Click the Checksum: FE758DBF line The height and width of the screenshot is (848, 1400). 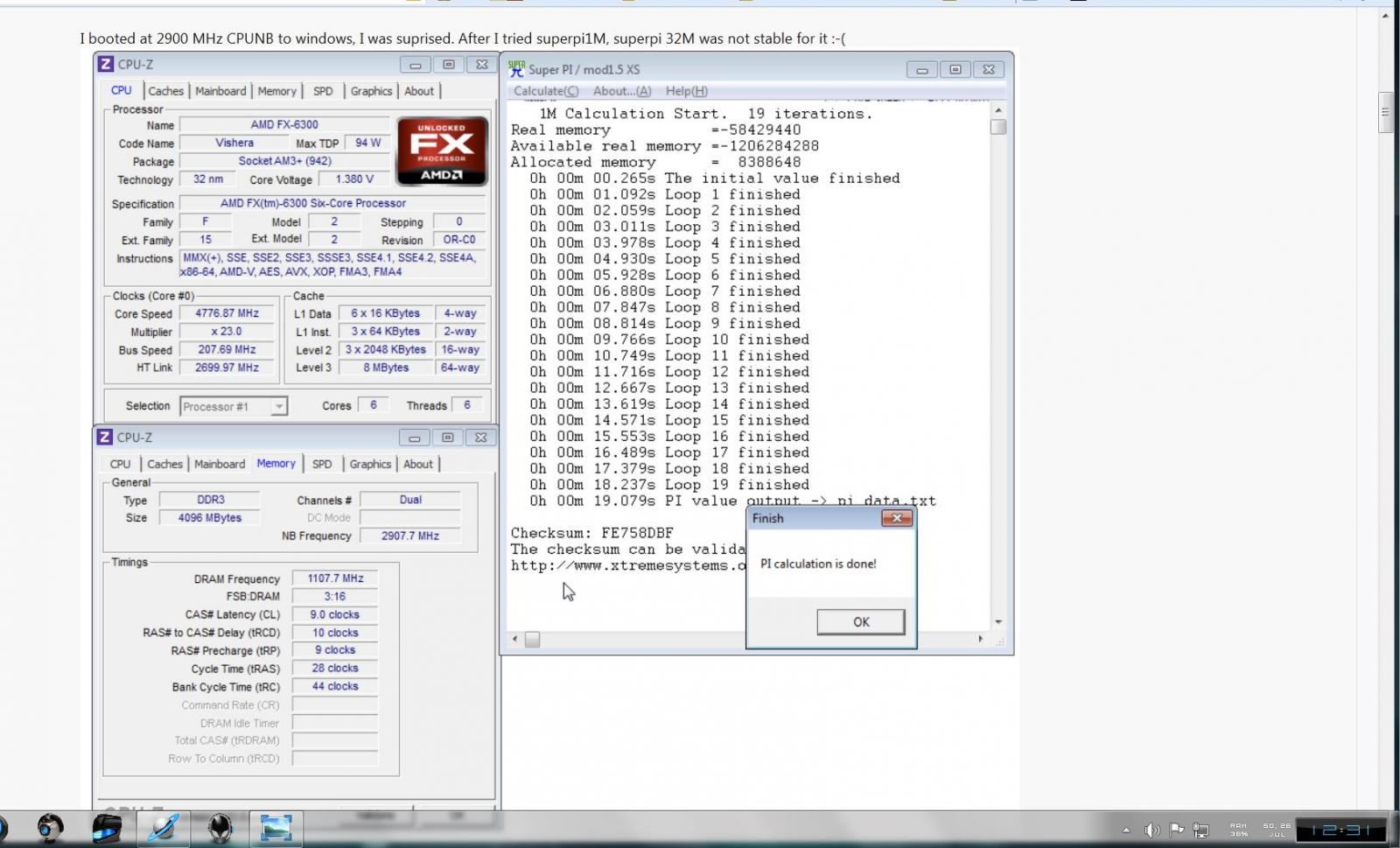592,533
